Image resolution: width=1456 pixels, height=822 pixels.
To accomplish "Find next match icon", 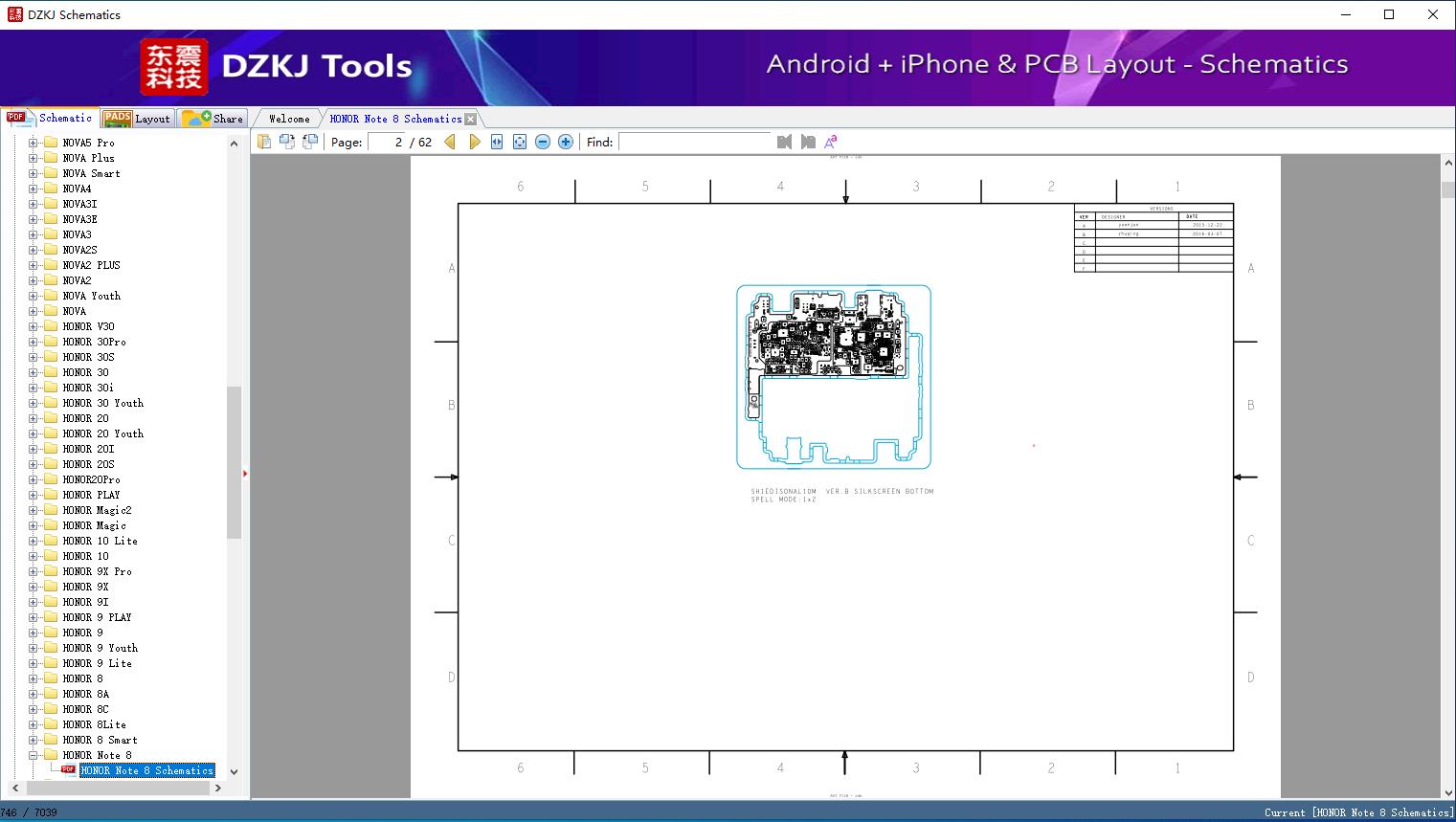I will click(808, 142).
